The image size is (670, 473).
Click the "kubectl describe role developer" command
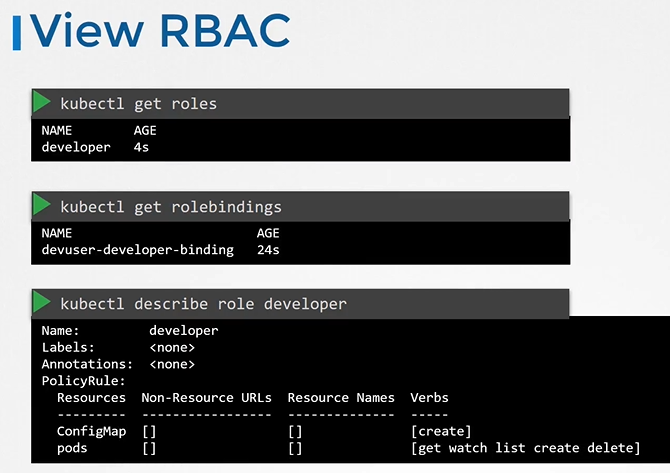click(203, 303)
